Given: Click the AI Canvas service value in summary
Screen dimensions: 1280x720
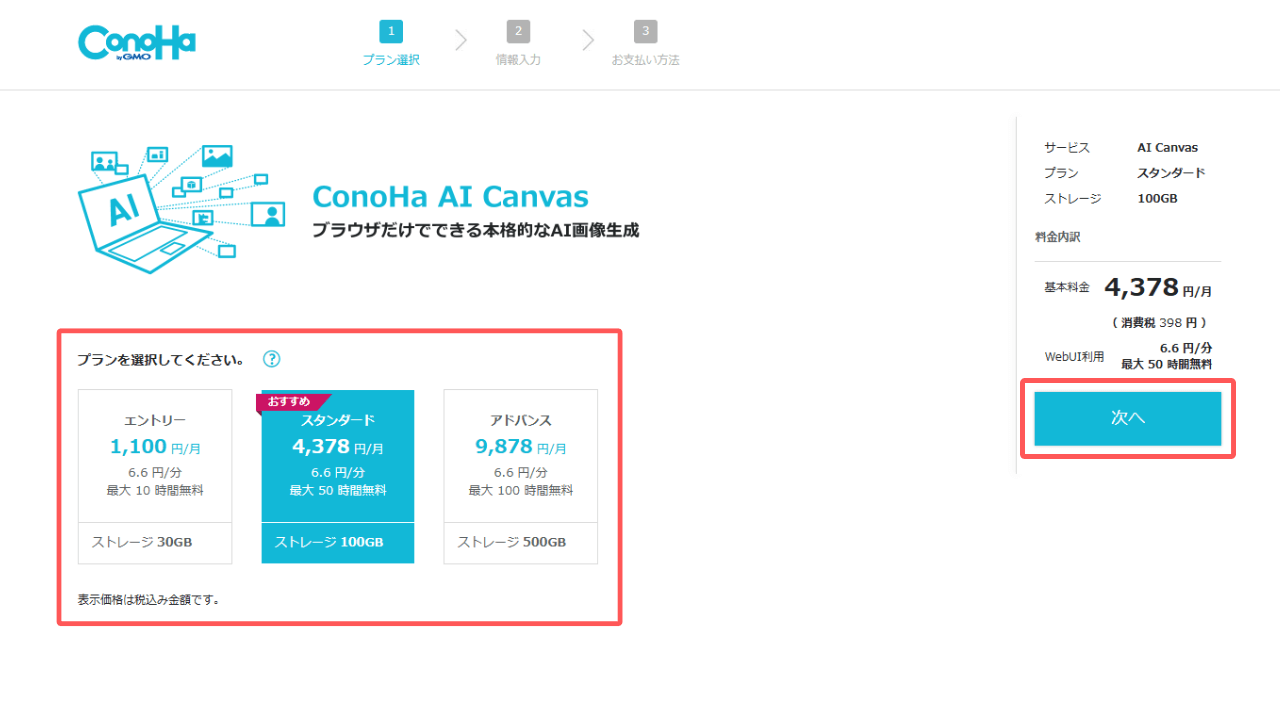Looking at the screenshot, I should (1167, 147).
